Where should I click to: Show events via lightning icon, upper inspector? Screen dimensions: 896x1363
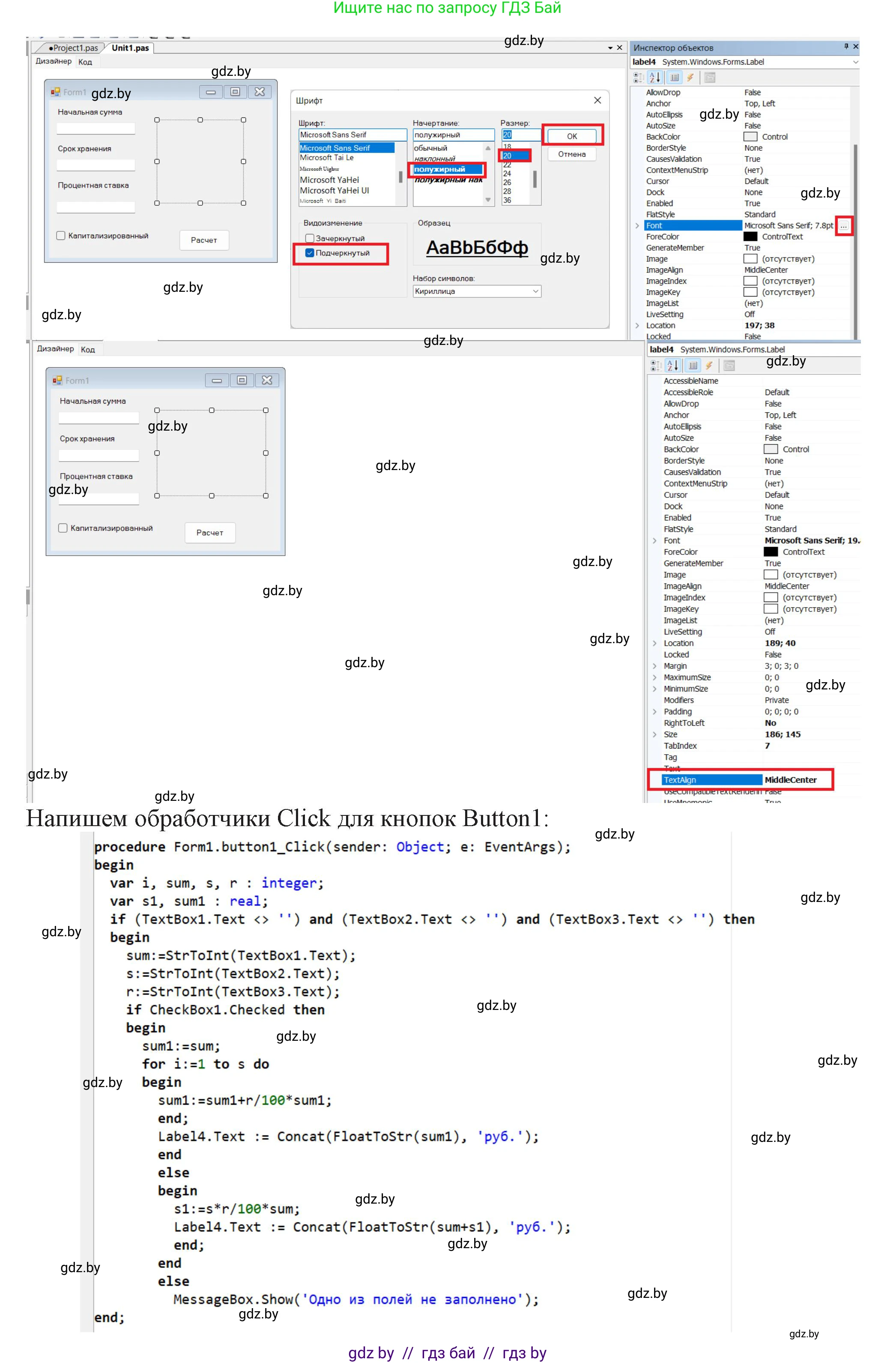point(690,77)
